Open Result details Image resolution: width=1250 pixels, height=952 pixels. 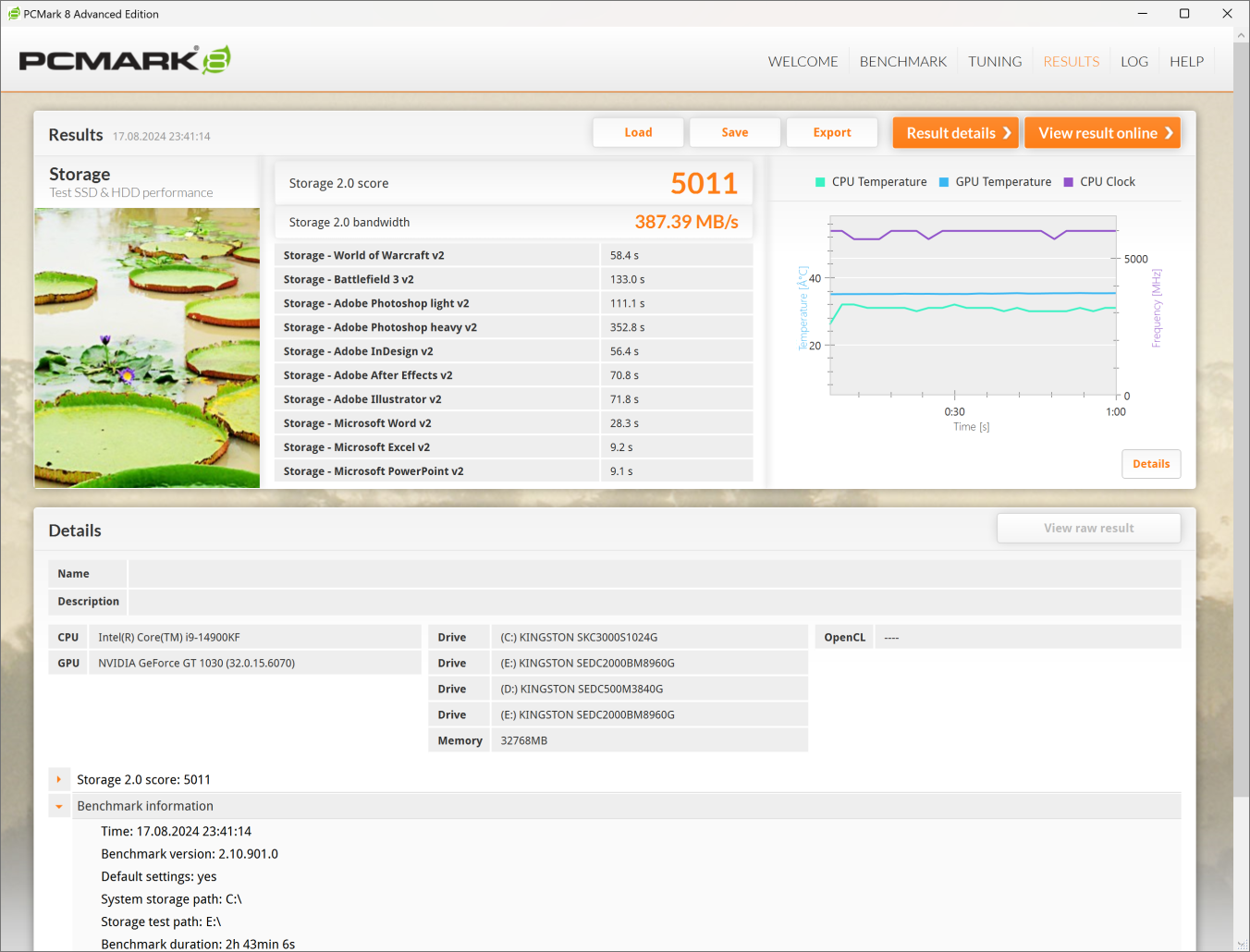point(956,133)
